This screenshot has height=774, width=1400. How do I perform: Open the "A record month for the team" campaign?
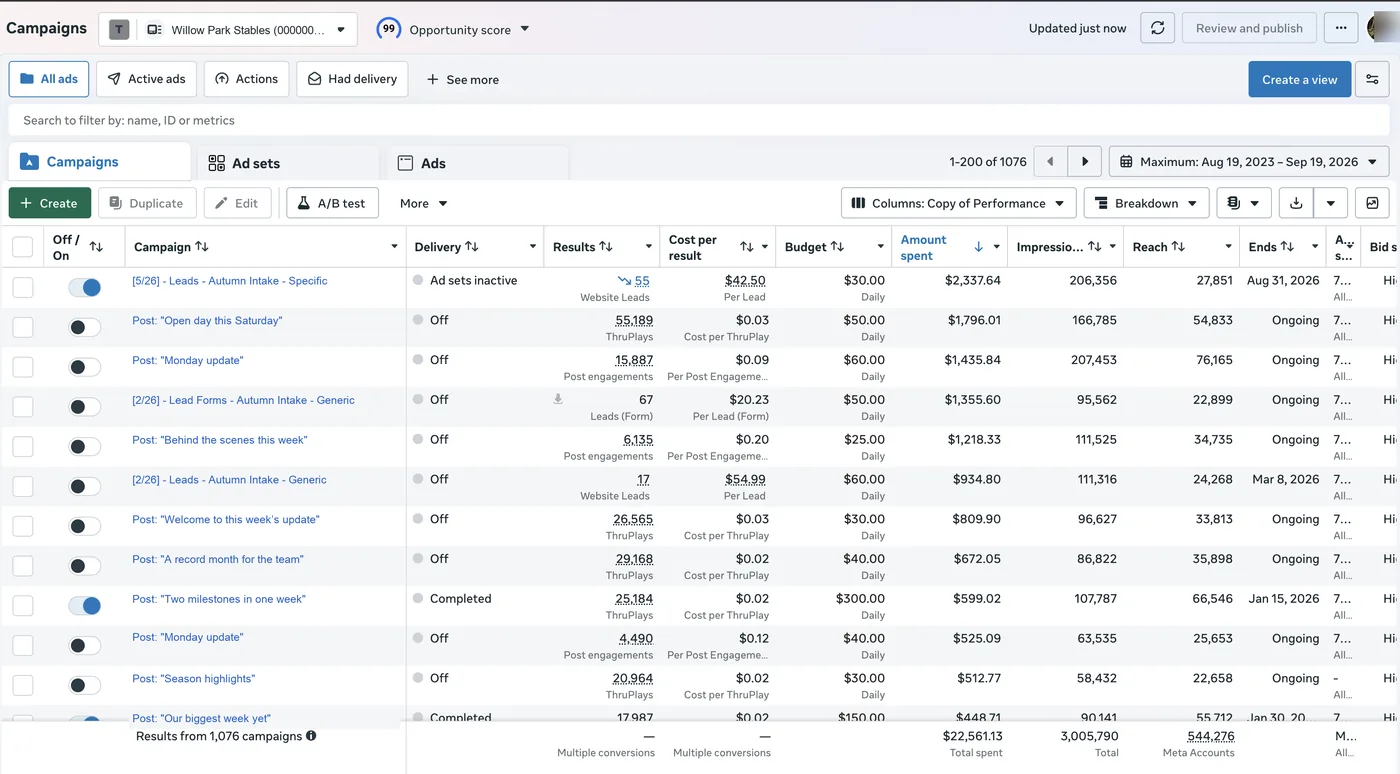[x=218, y=559]
